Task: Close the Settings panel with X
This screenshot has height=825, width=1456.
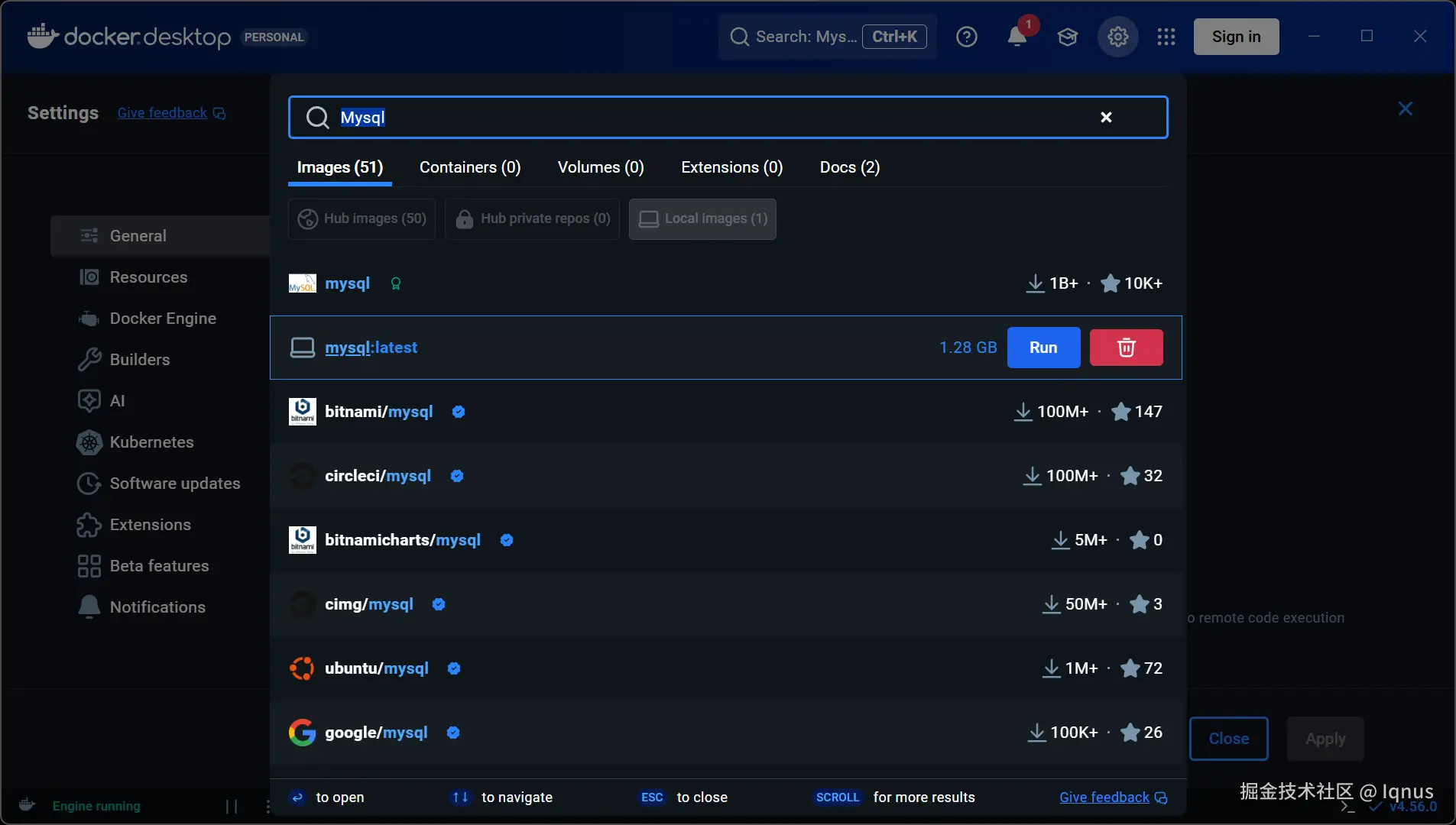Action: click(x=1405, y=108)
